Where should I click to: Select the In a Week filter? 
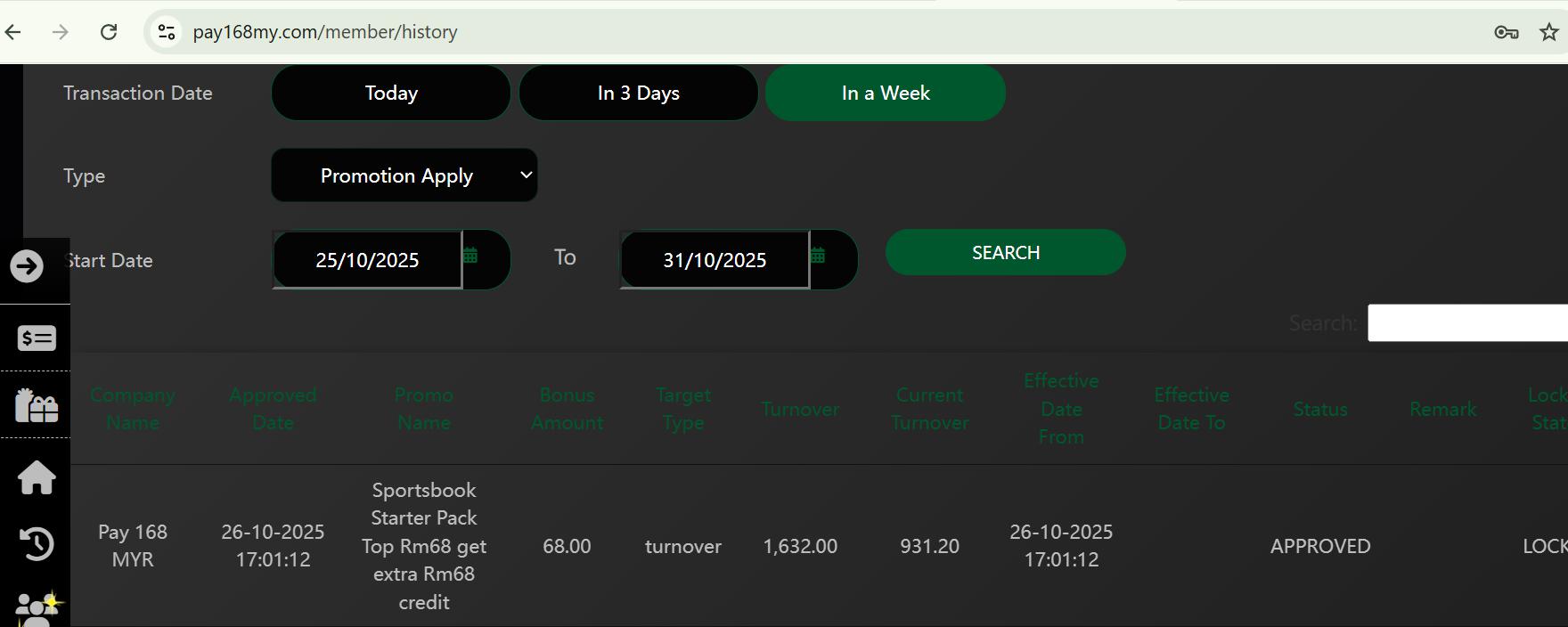tap(886, 93)
